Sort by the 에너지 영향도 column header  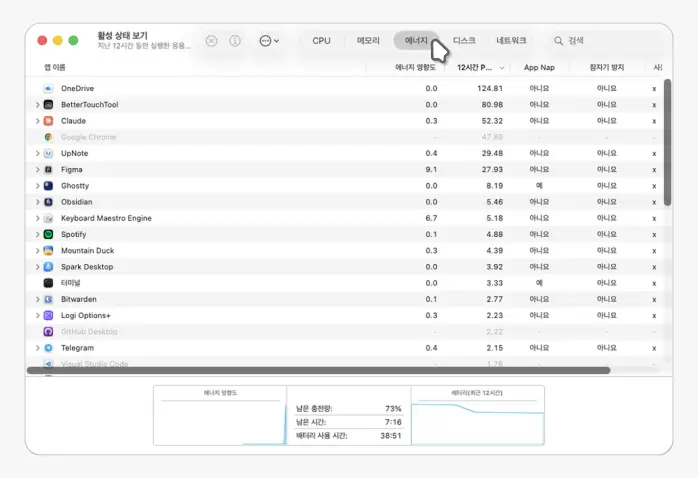(x=415, y=68)
